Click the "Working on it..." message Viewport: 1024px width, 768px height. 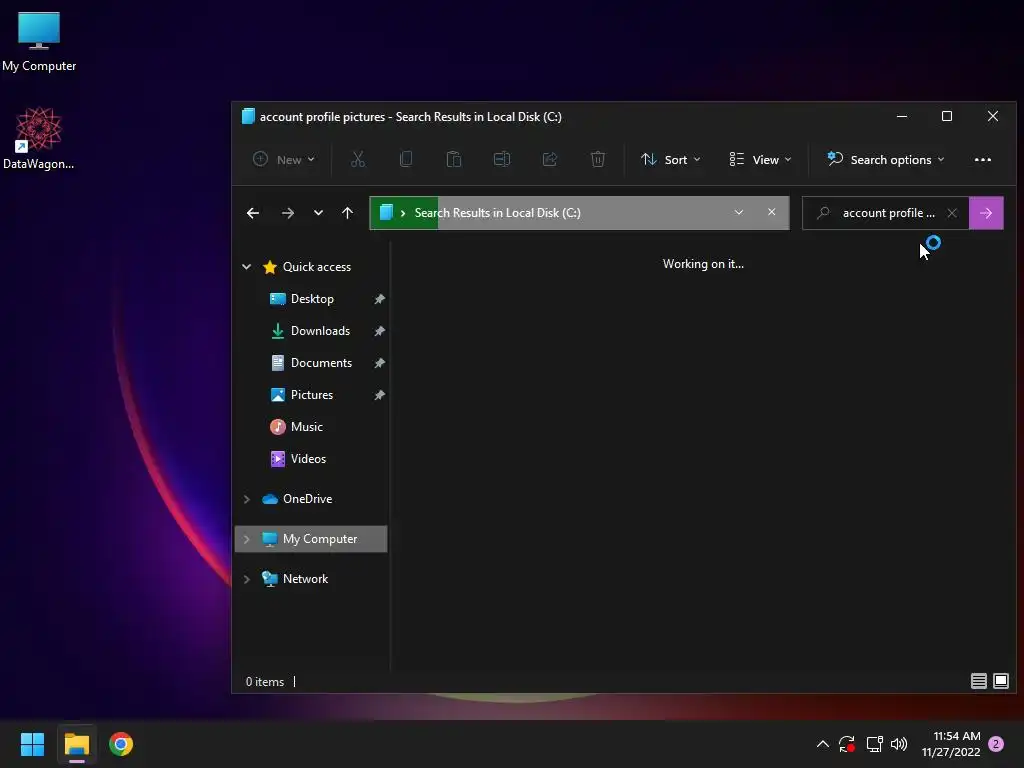703,264
